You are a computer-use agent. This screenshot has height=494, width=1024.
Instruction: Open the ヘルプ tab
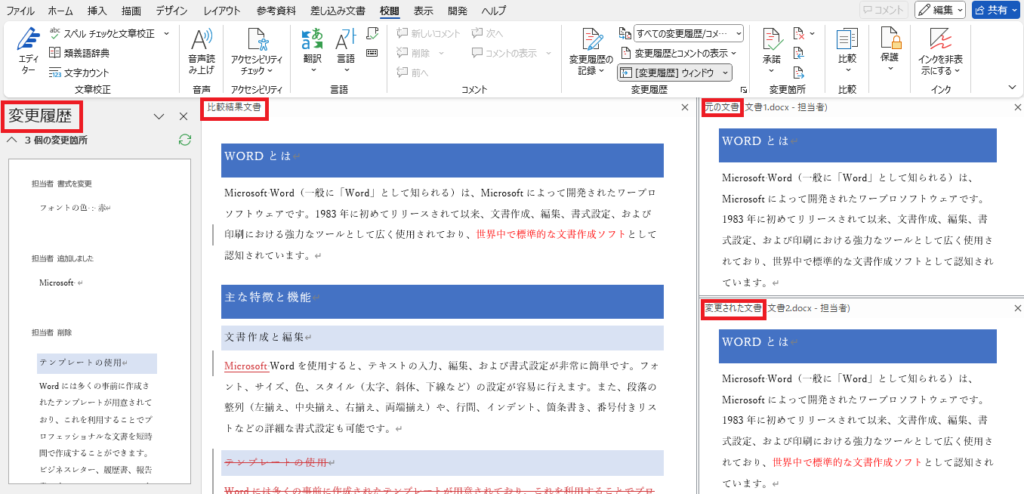point(493,11)
